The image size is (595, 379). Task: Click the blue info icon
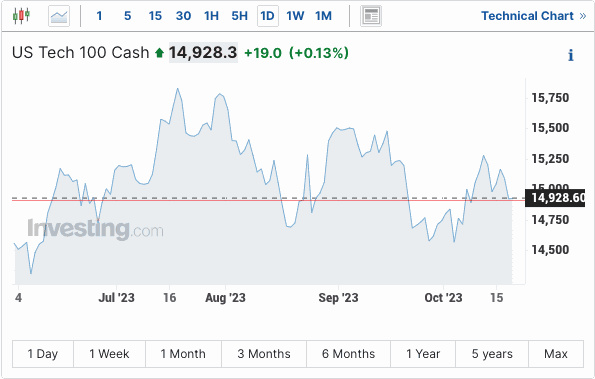click(x=570, y=55)
